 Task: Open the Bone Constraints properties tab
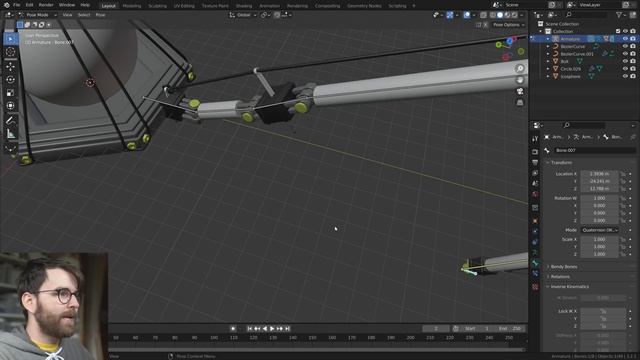coord(535,274)
